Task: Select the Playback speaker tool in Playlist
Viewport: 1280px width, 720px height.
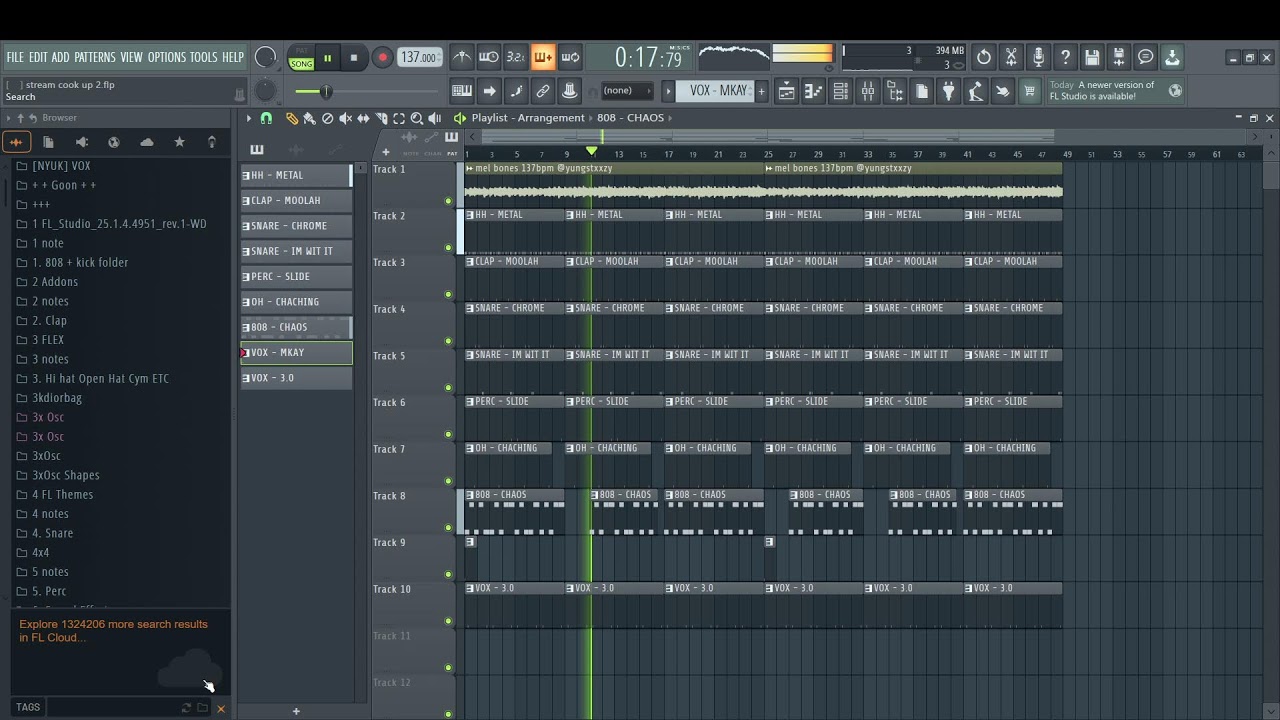Action: coord(435,118)
